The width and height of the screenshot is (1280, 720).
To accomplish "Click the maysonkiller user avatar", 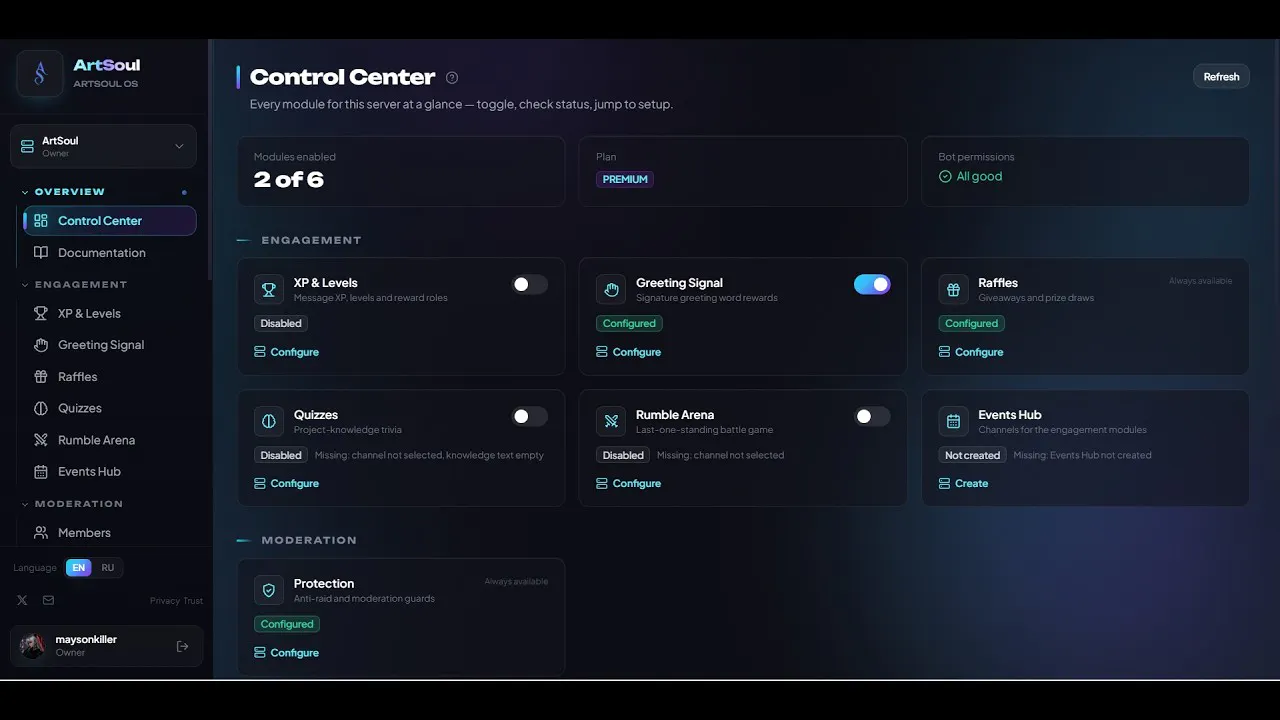I will pos(33,646).
